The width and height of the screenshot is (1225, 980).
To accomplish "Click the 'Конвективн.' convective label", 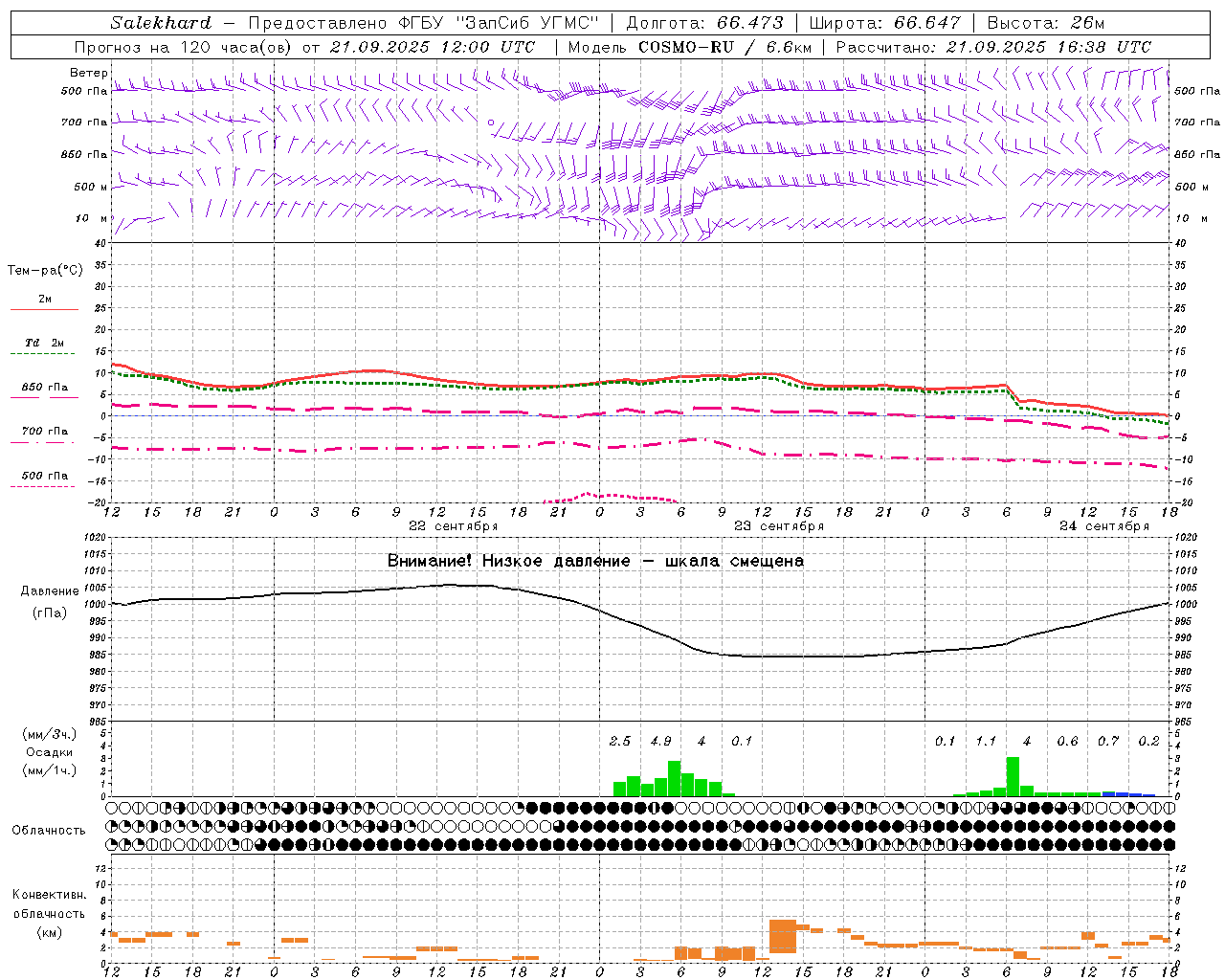I will (49, 895).
